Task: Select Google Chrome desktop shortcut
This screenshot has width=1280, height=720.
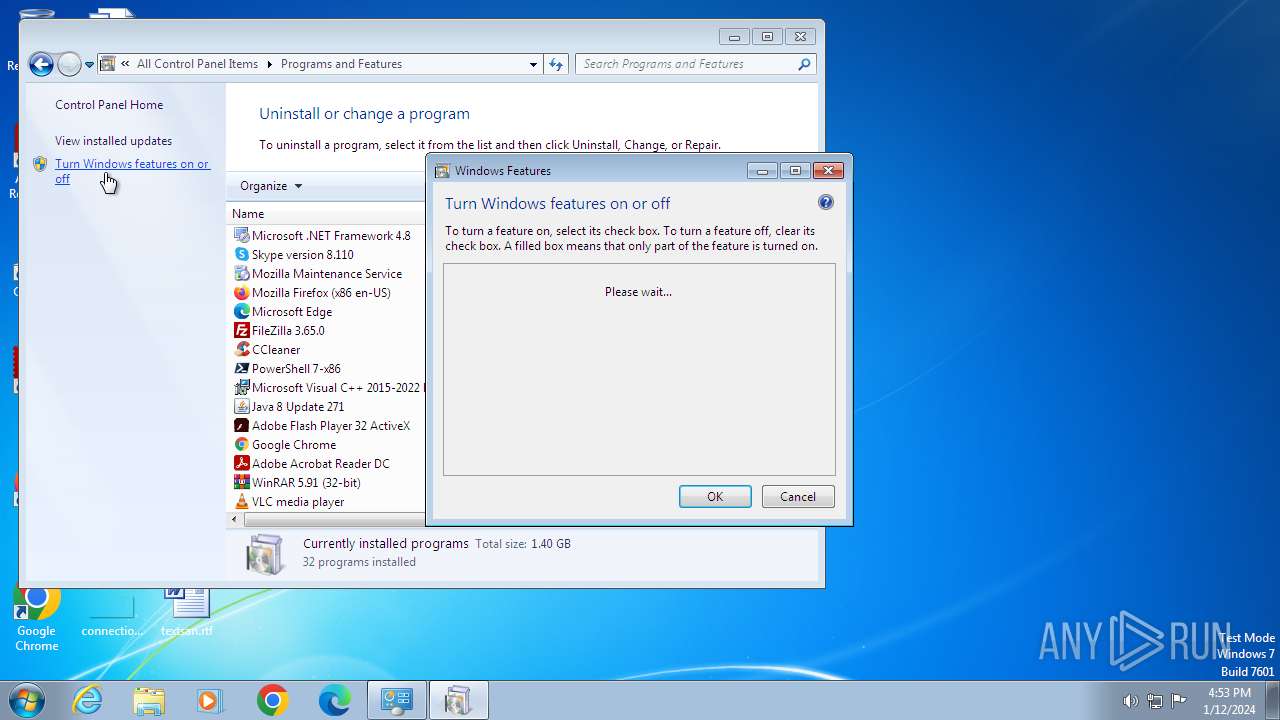Action: pyautogui.click(x=36, y=617)
